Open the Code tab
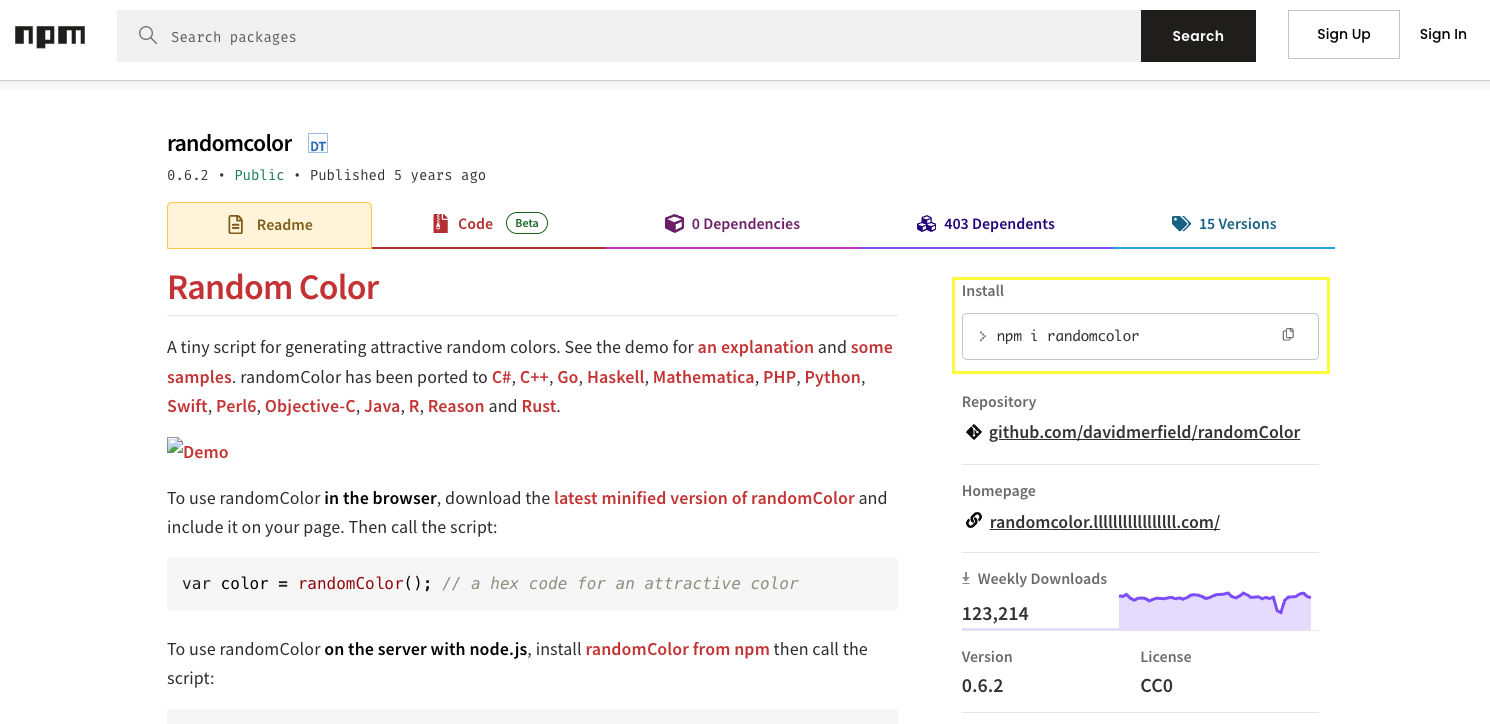Screen dimensions: 1490x724 pyautogui.click(x=489, y=224)
